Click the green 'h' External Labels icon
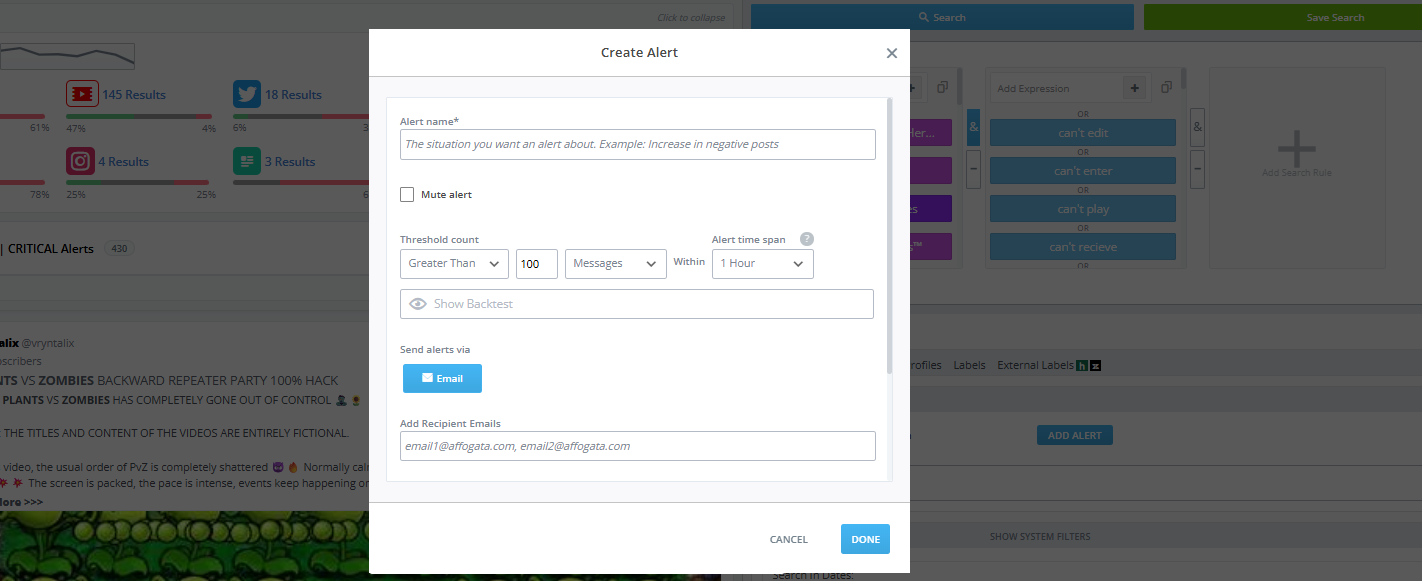The image size is (1422, 581). point(1079,364)
